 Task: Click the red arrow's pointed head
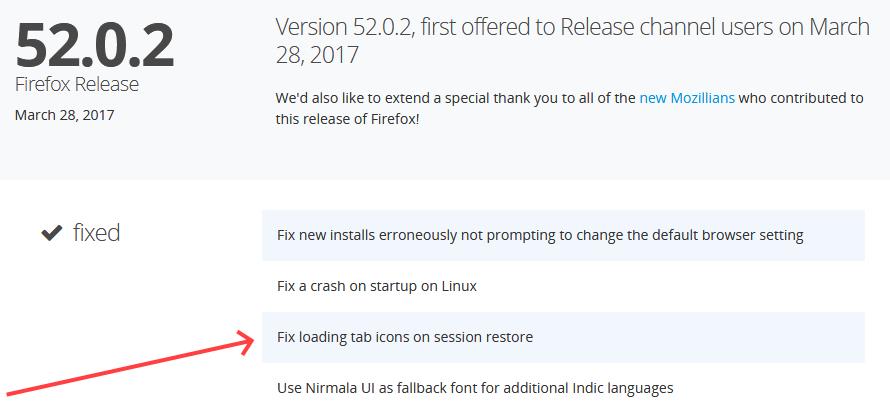[250, 341]
